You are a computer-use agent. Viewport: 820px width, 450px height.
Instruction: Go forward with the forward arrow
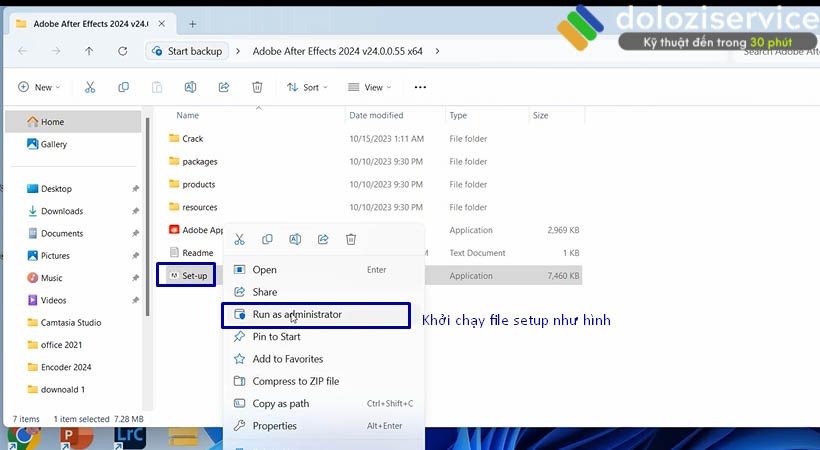pos(56,51)
